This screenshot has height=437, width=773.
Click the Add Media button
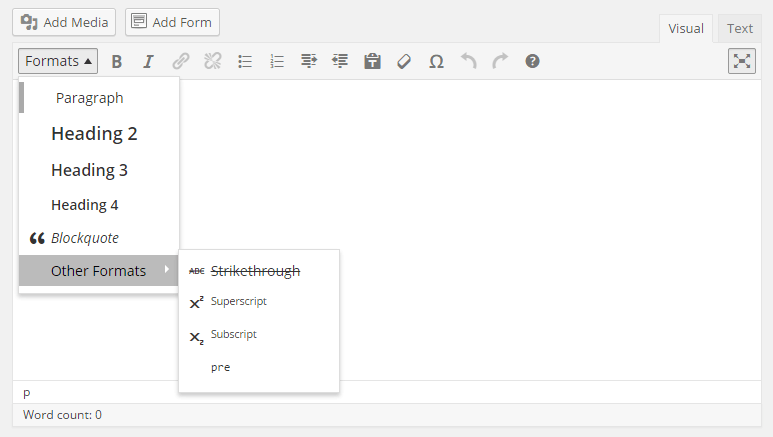click(x=64, y=22)
